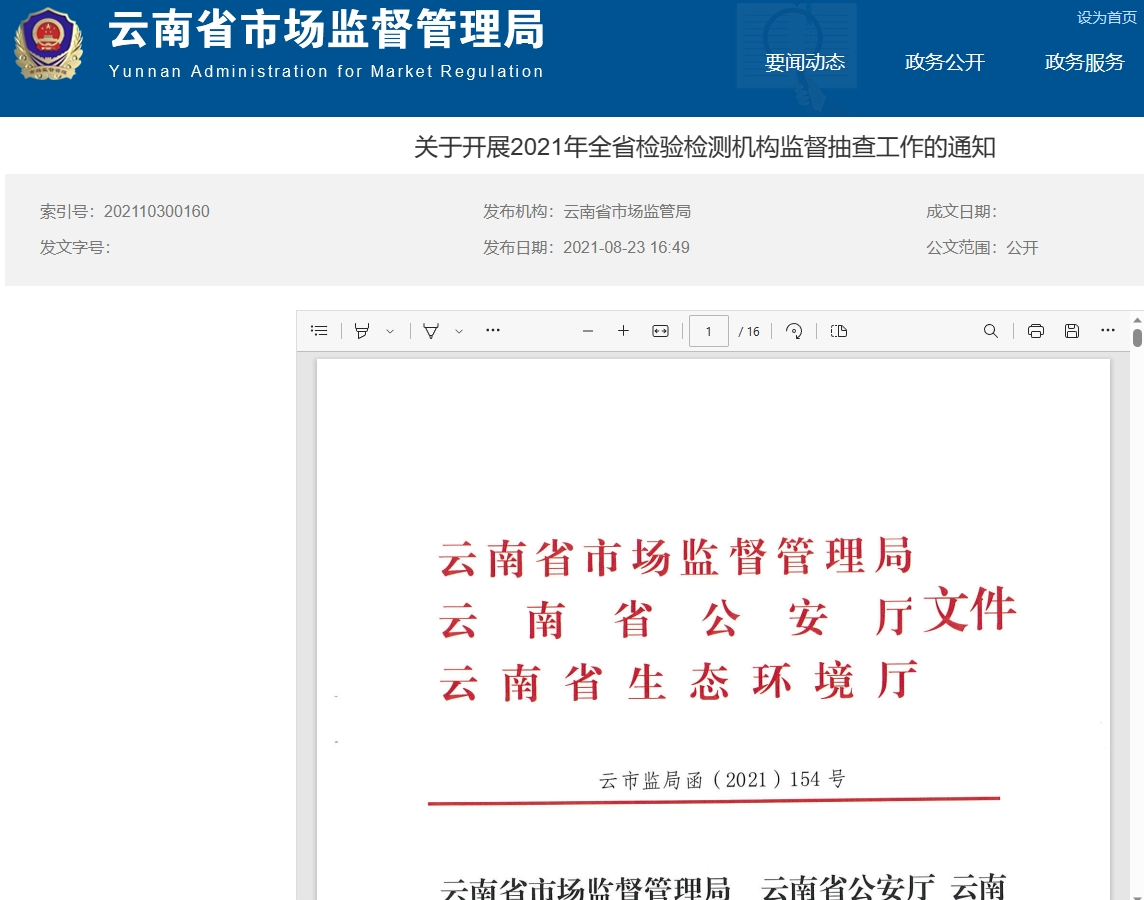Click the scrollbar up arrow of PDF viewer

pyautogui.click(x=1137, y=320)
